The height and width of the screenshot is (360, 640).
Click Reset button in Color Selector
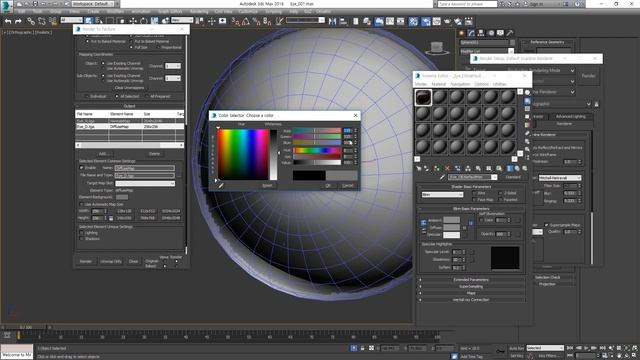click(267, 186)
